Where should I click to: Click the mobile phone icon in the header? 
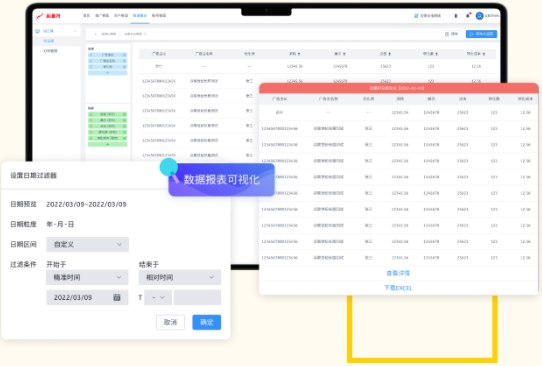coord(456,16)
